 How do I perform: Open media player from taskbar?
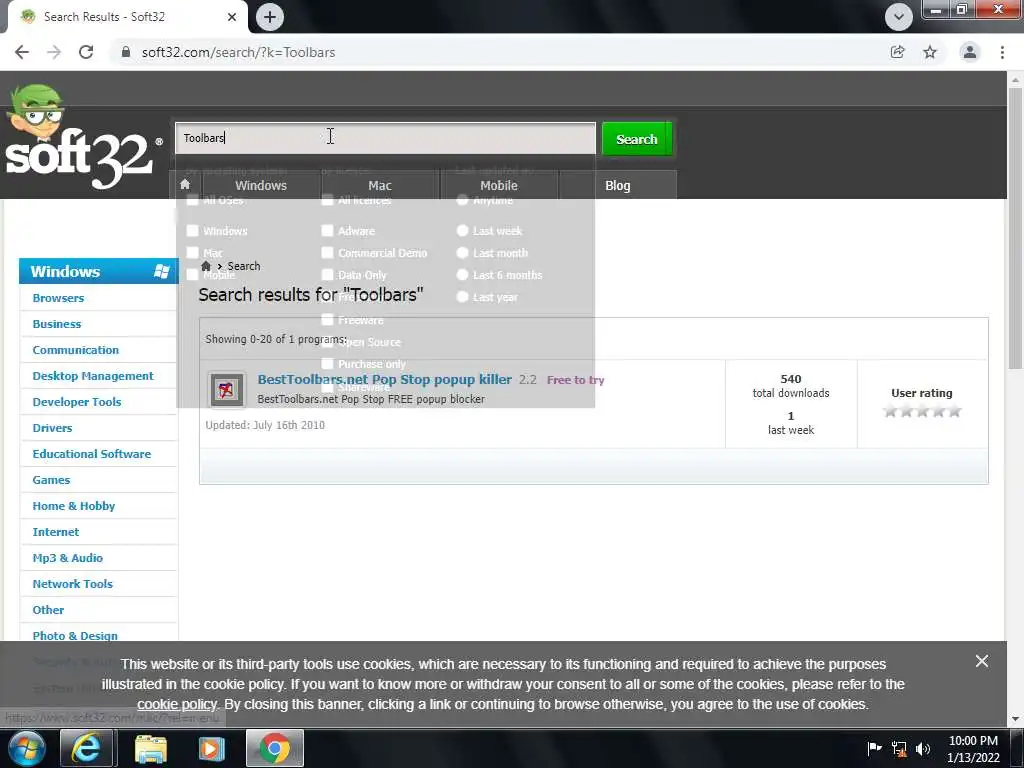[x=211, y=748]
